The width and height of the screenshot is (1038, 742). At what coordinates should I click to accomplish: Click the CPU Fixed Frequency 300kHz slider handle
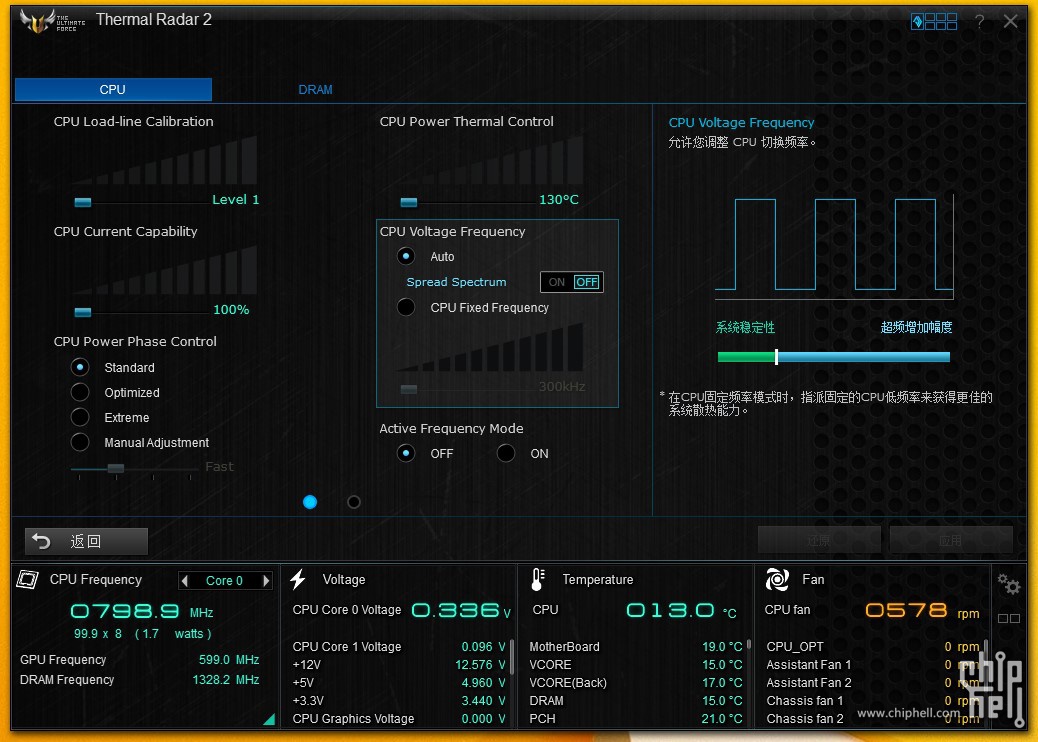[409, 389]
